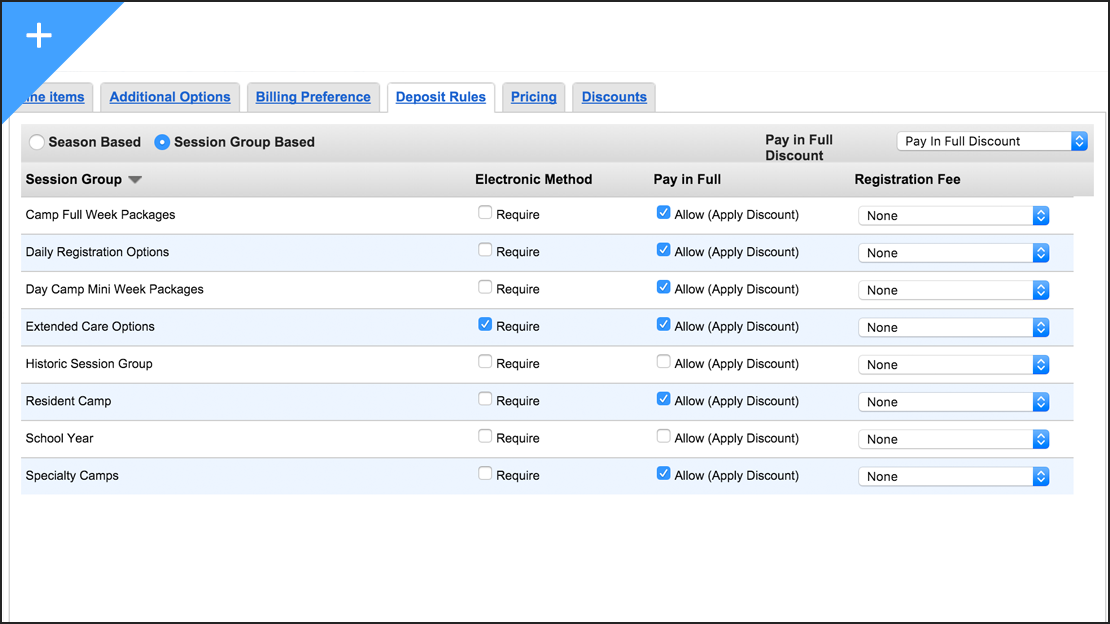Uncheck Pay in Full for Daily Registration Options
Viewport: 1110px width, 624px height.
[x=663, y=250]
